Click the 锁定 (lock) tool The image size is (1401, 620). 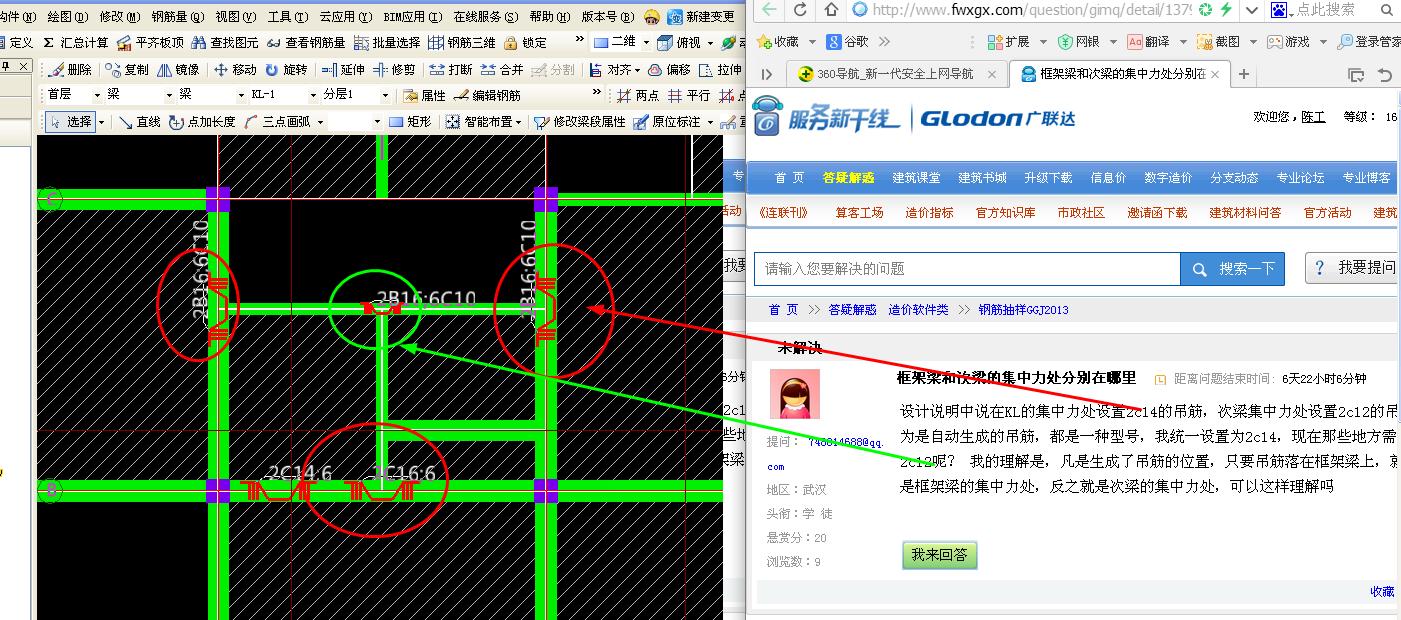click(526, 43)
